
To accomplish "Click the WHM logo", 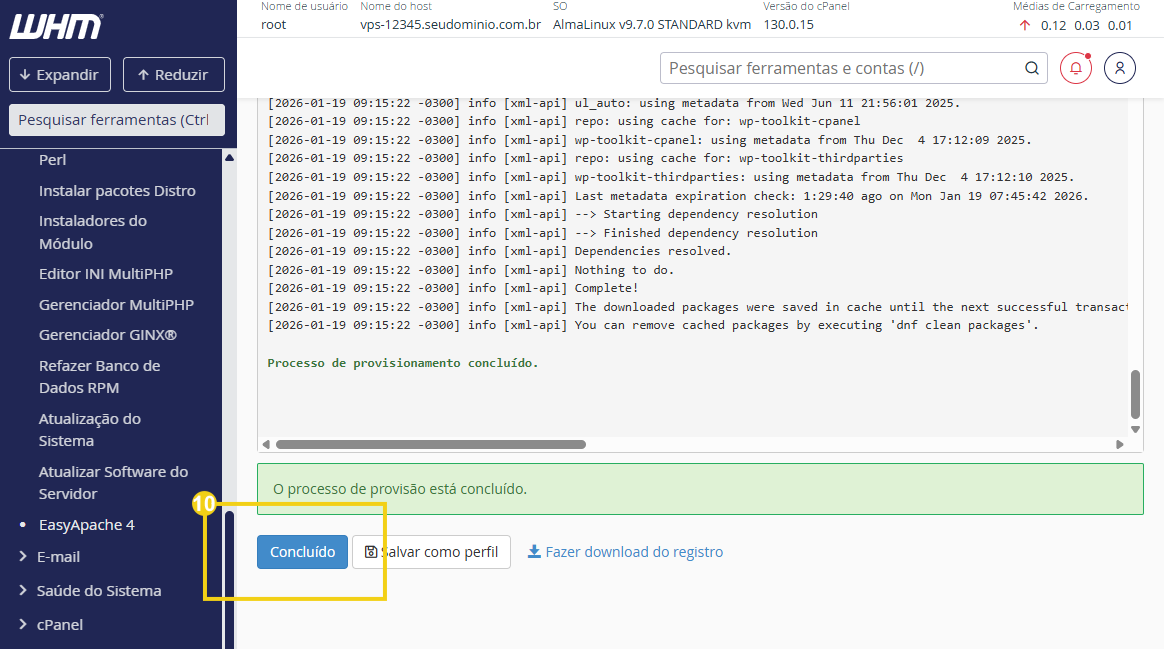I will click(x=56, y=26).
